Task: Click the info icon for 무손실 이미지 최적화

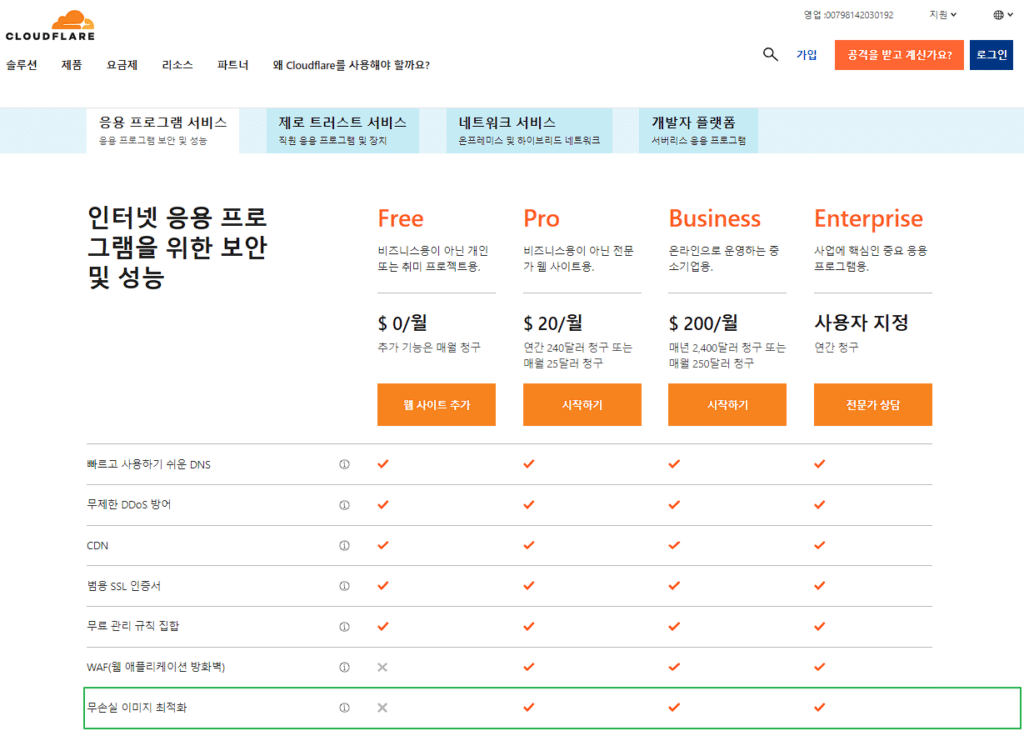Action: click(344, 707)
